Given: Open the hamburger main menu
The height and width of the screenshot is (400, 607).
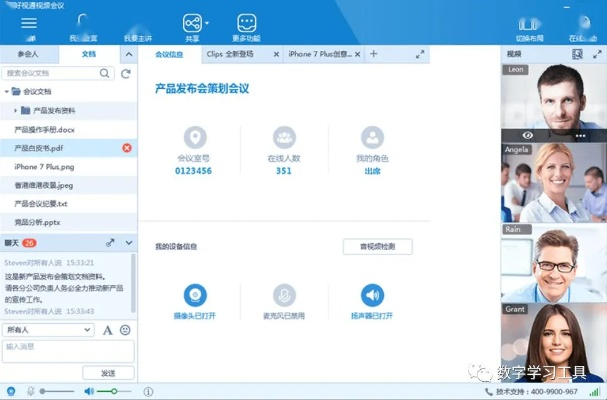Looking at the screenshot, I should tap(29, 22).
